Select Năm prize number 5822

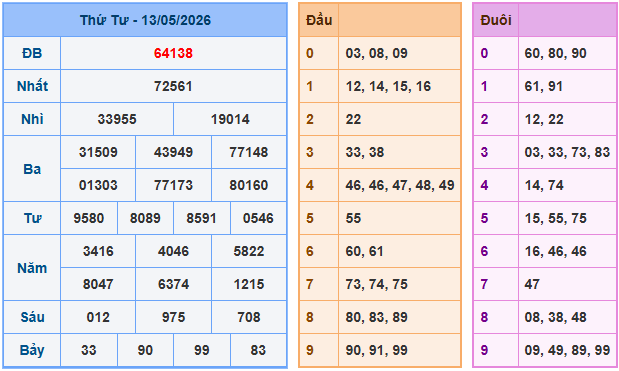click(249, 251)
